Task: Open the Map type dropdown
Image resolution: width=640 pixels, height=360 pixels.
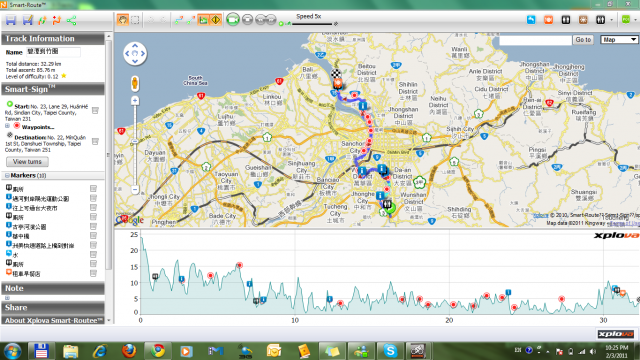Action: [x=619, y=40]
